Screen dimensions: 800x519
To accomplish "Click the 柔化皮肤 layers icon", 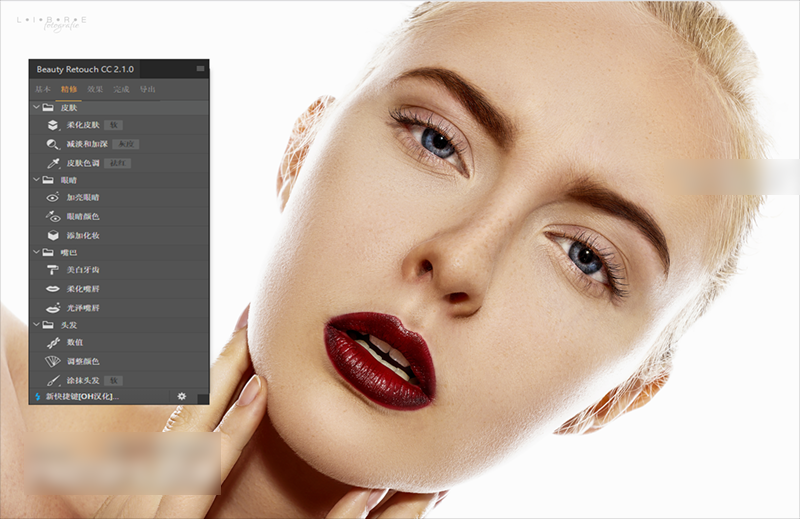I will coord(53,126).
